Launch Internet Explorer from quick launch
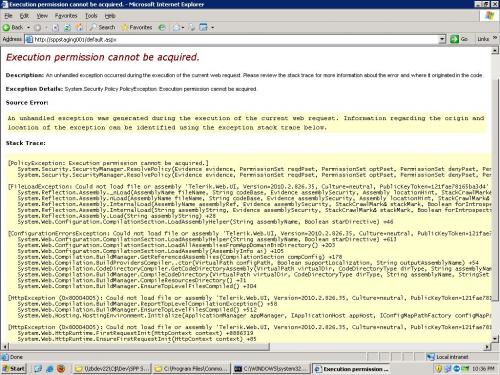The image size is (500, 375). 50,369
